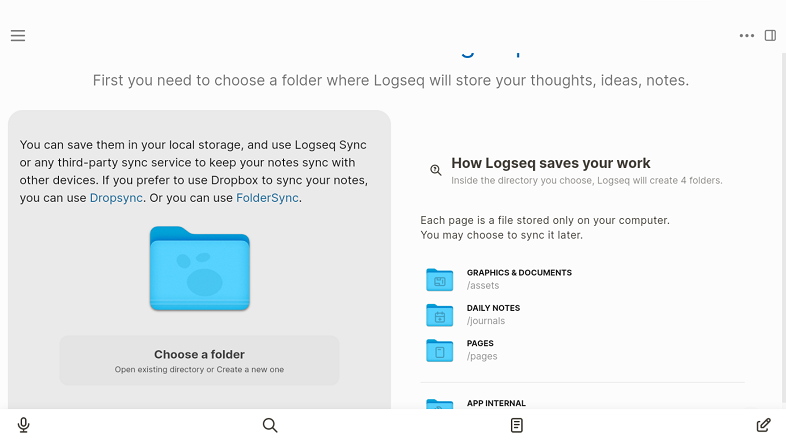Image resolution: width=786 pixels, height=442 pixels.
Task: Select the /assets folder path text
Action: point(483,286)
